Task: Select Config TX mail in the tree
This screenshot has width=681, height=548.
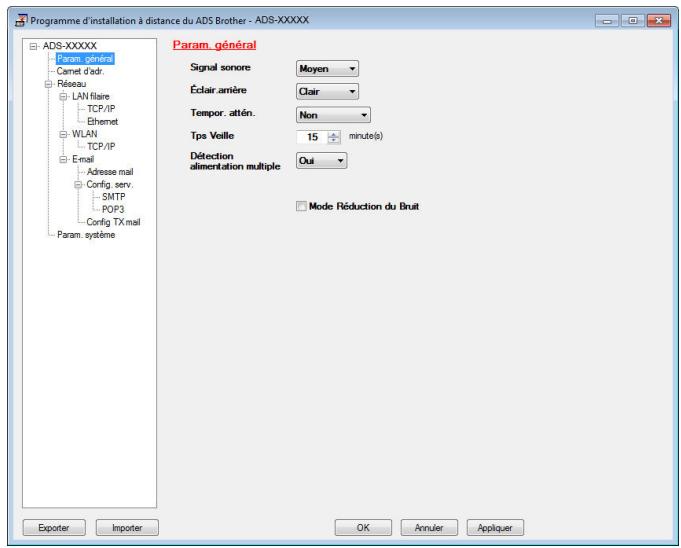Action: coord(113,222)
